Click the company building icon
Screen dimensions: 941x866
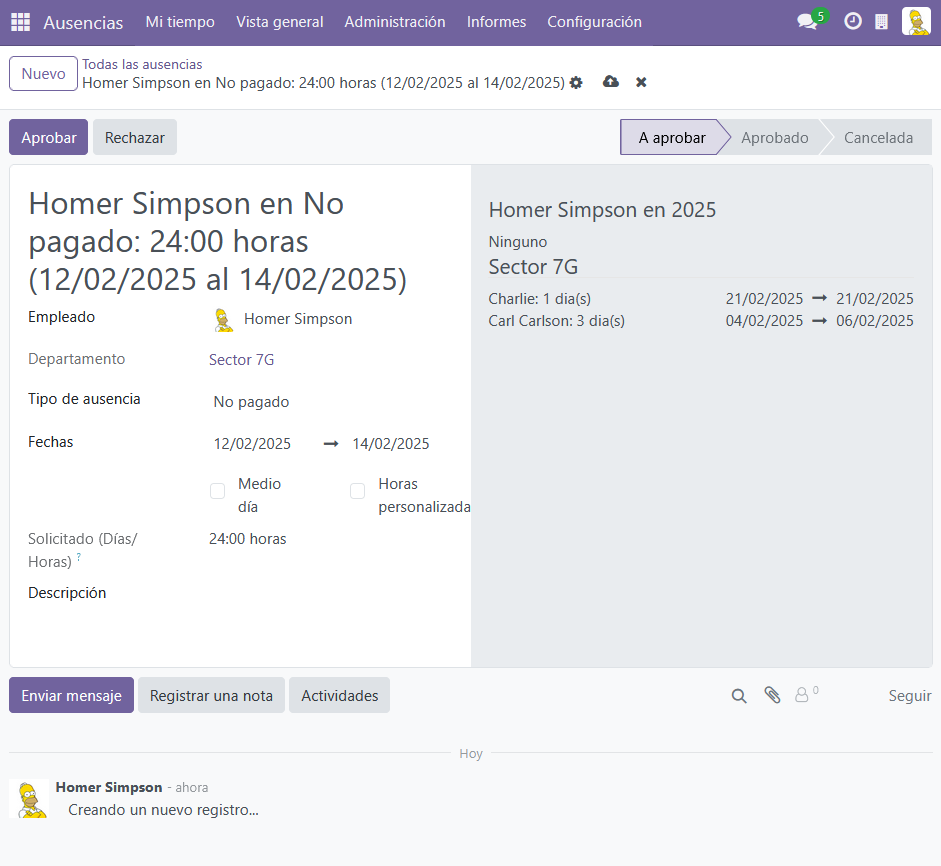pos(881,22)
